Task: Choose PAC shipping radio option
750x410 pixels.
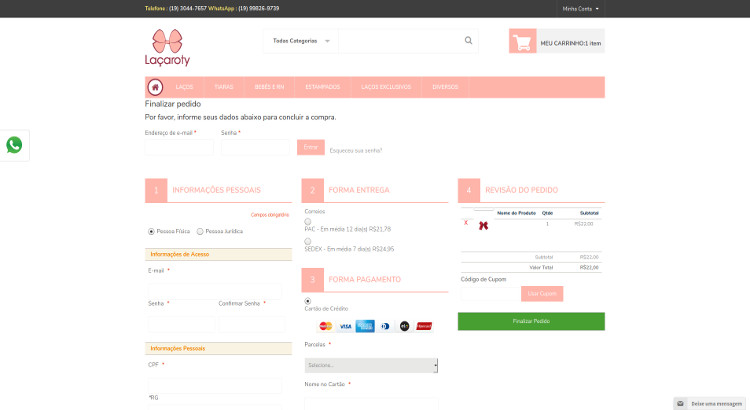Action: click(x=308, y=222)
